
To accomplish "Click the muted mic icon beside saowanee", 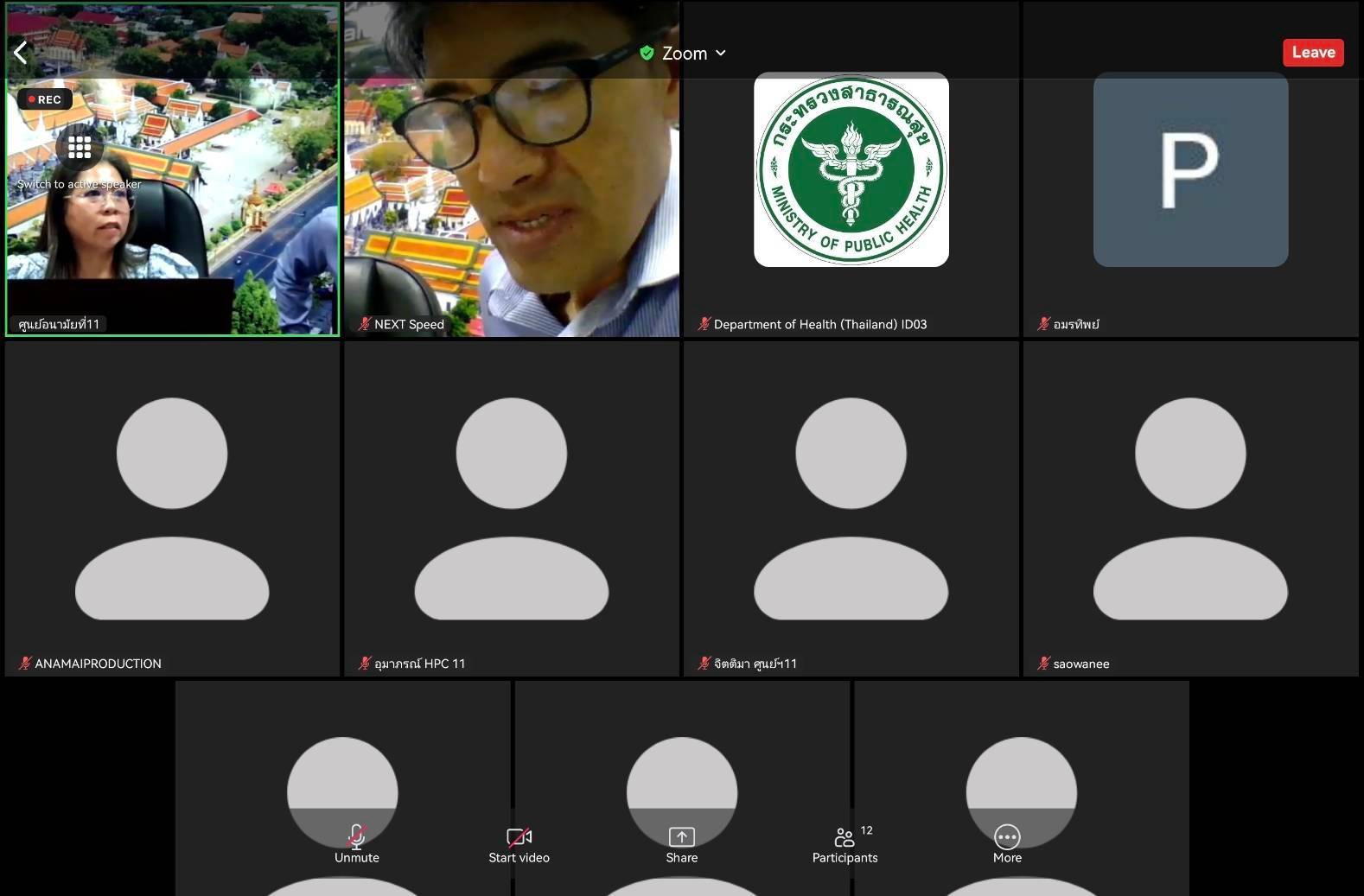I will point(1044,664).
